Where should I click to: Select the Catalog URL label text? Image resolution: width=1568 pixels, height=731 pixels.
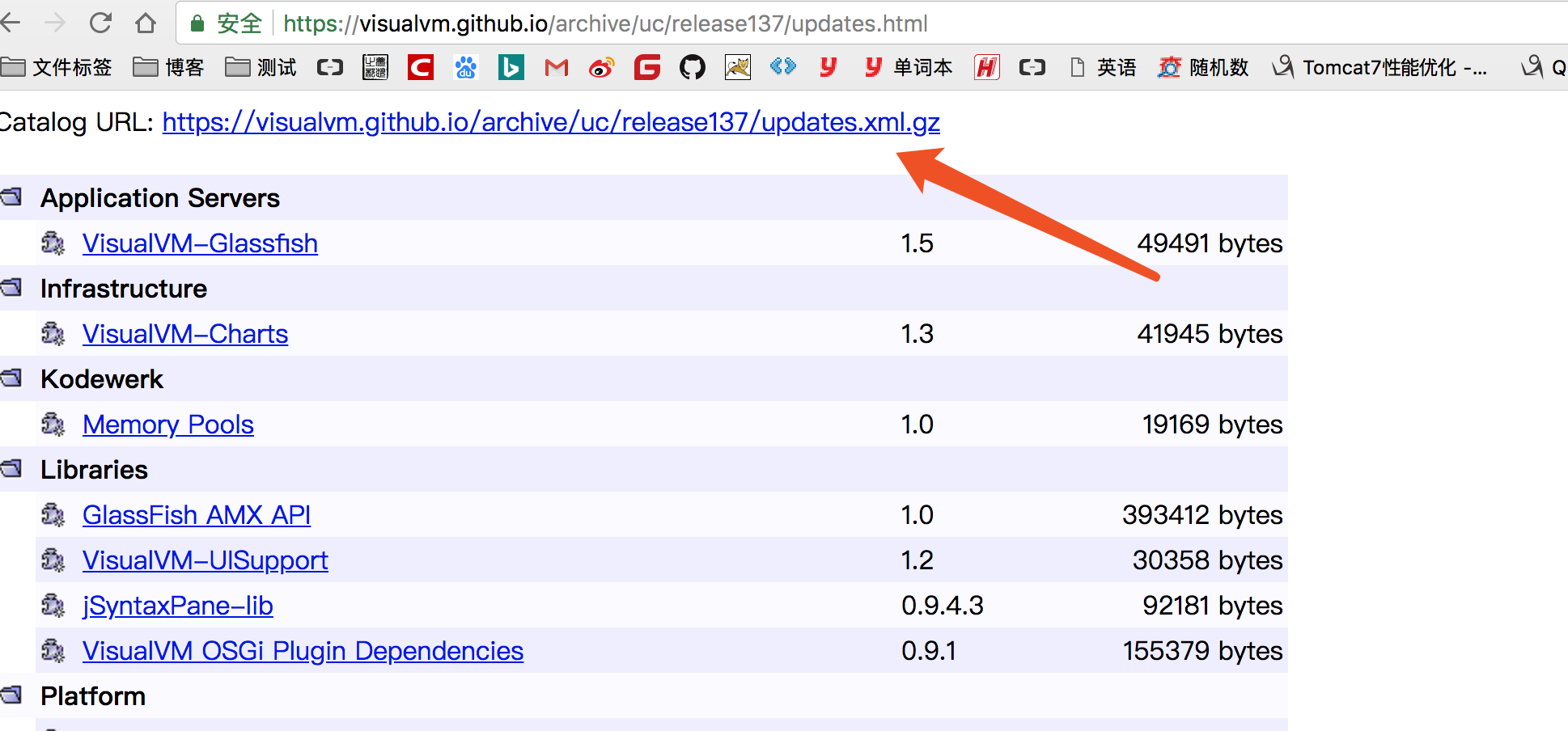(x=76, y=122)
